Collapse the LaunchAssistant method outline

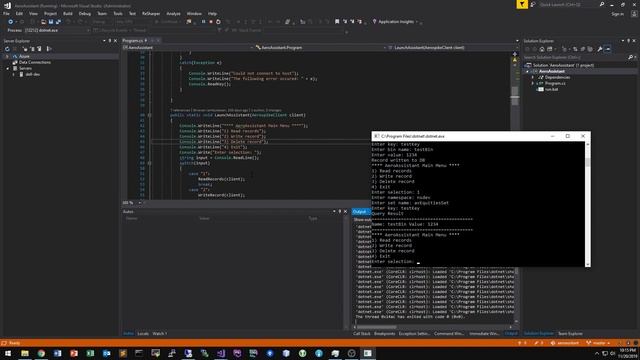[x=149, y=115]
